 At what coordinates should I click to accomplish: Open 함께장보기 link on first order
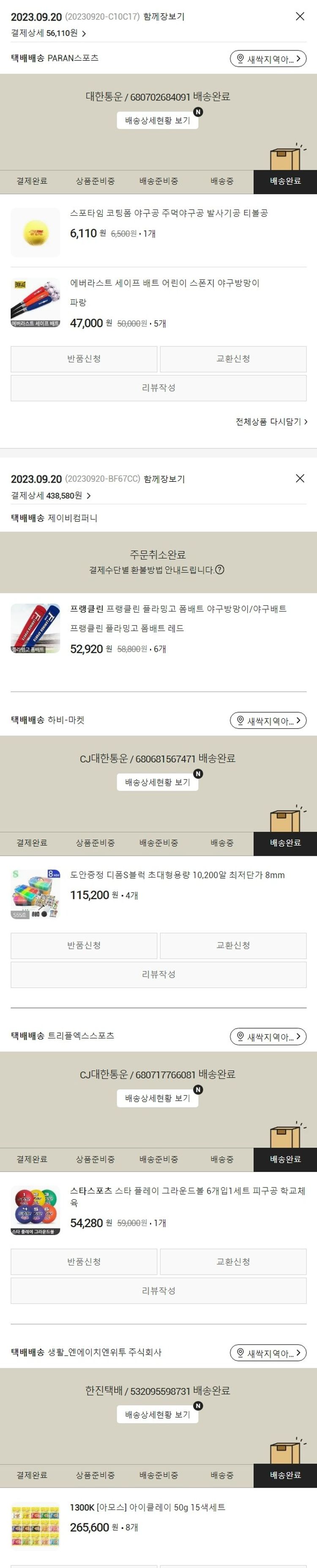pyautogui.click(x=164, y=17)
